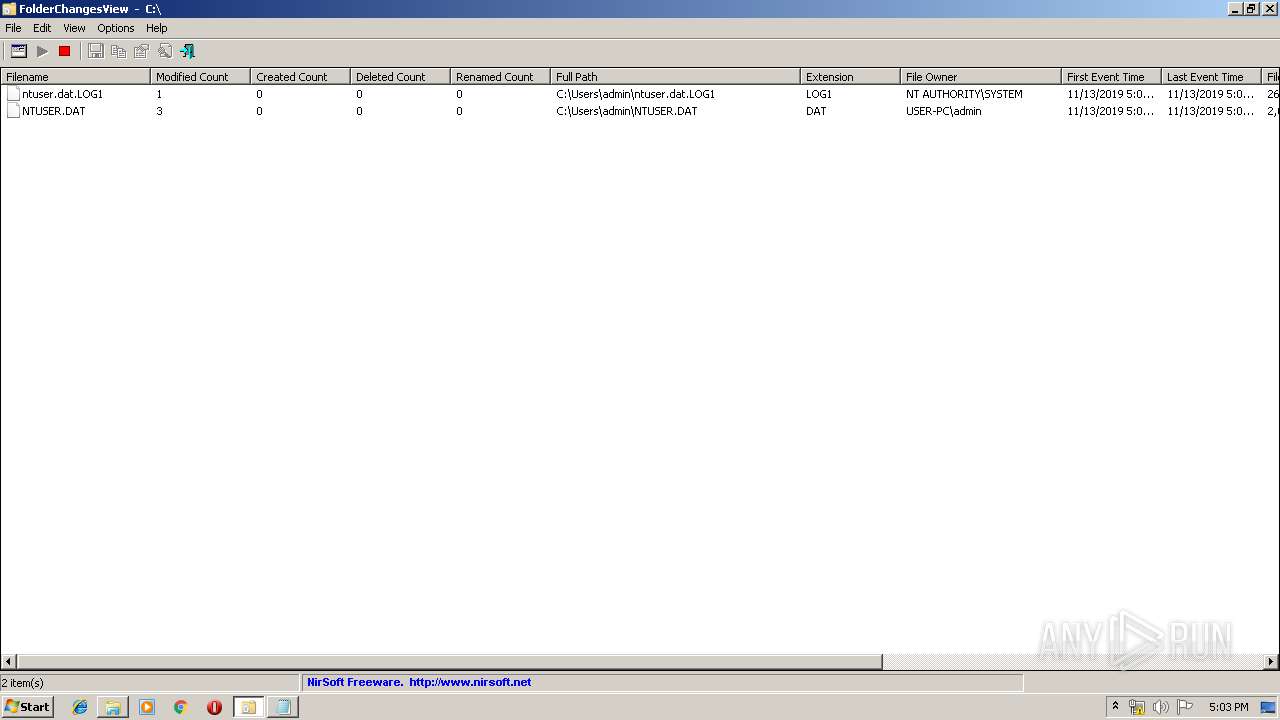Open the choose folder toolbar icon

[19, 51]
